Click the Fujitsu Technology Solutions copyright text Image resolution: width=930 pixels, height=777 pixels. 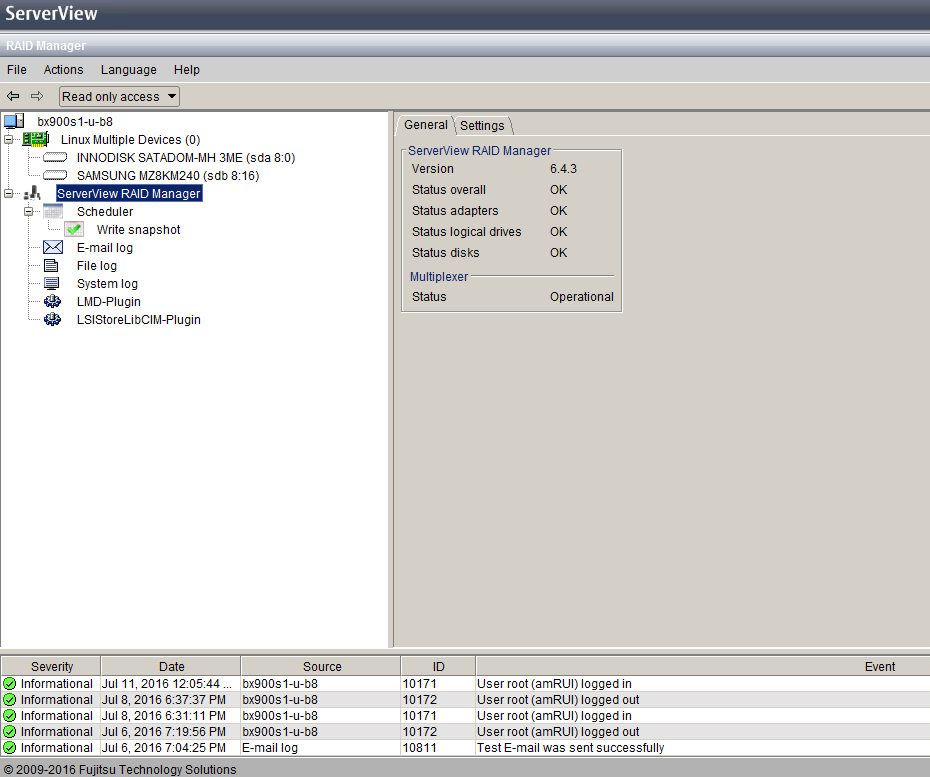(120, 769)
